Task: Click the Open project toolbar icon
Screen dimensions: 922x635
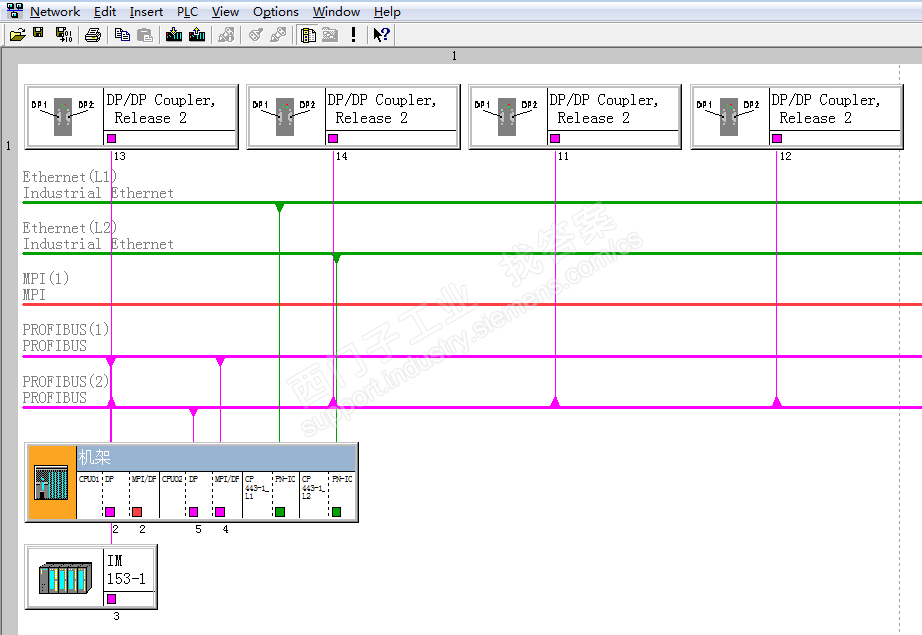Action: coord(18,35)
